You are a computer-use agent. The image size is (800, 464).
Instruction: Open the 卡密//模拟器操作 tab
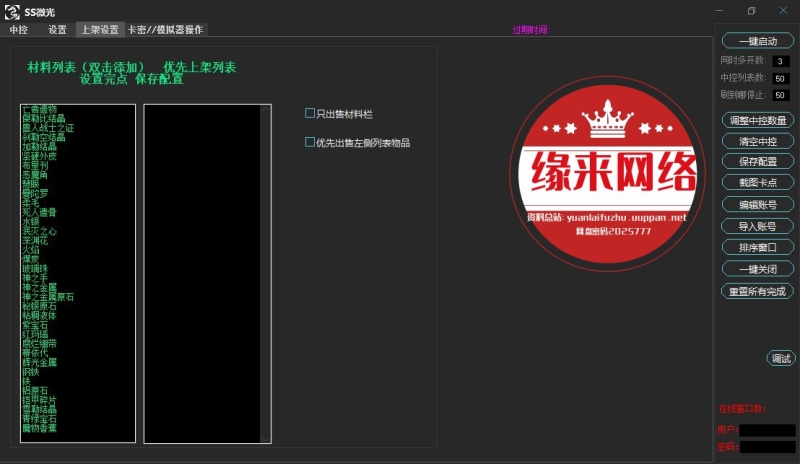pos(165,30)
